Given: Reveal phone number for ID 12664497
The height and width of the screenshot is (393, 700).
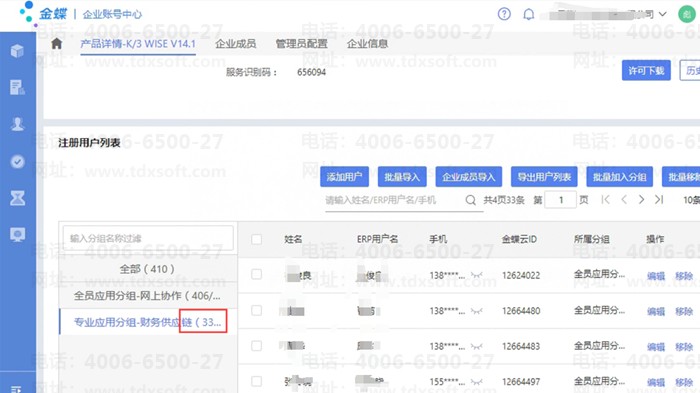Looking at the screenshot, I should coord(476,382).
